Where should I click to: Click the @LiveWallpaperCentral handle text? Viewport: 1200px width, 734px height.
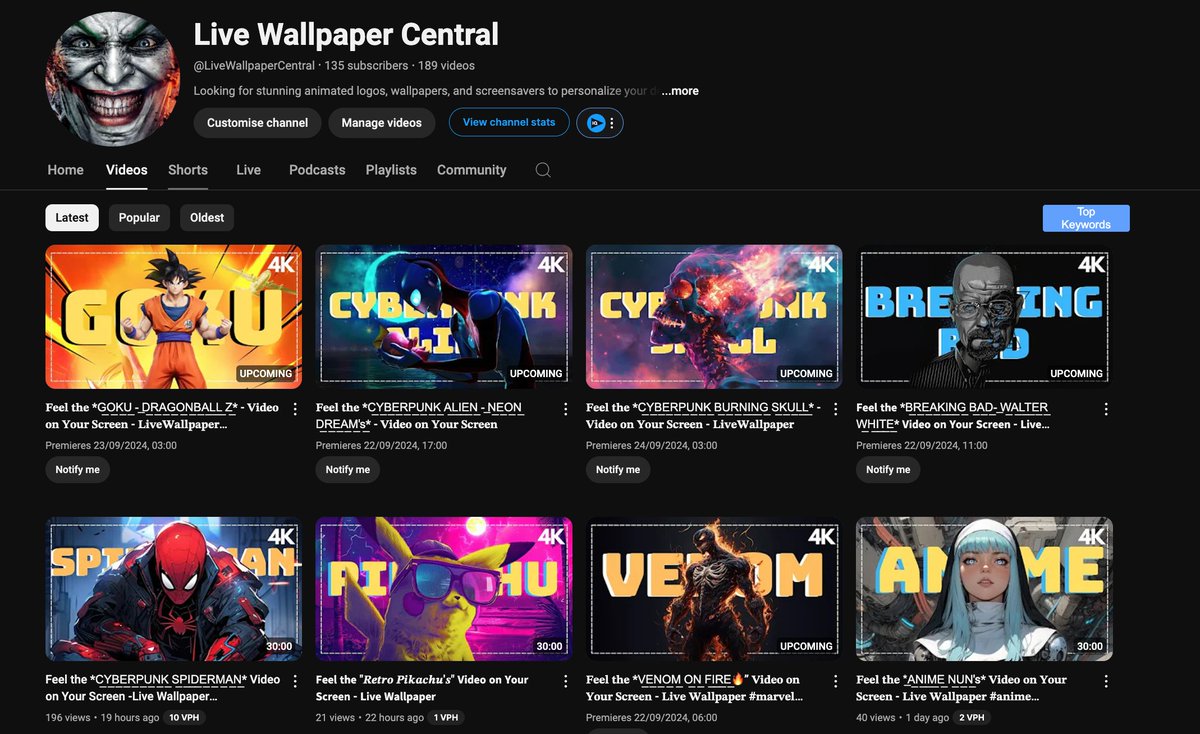click(254, 66)
